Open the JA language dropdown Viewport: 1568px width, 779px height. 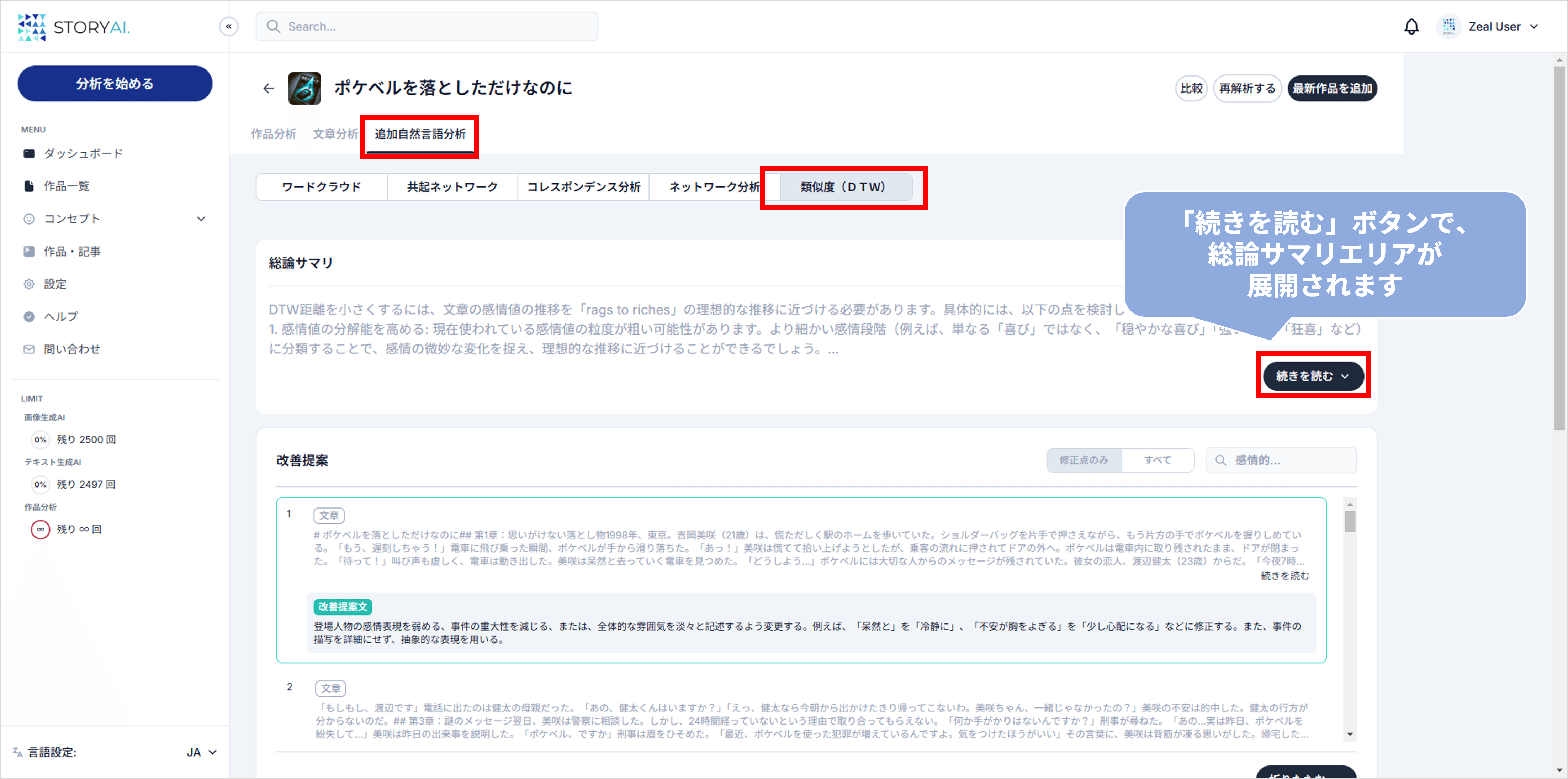[x=201, y=752]
